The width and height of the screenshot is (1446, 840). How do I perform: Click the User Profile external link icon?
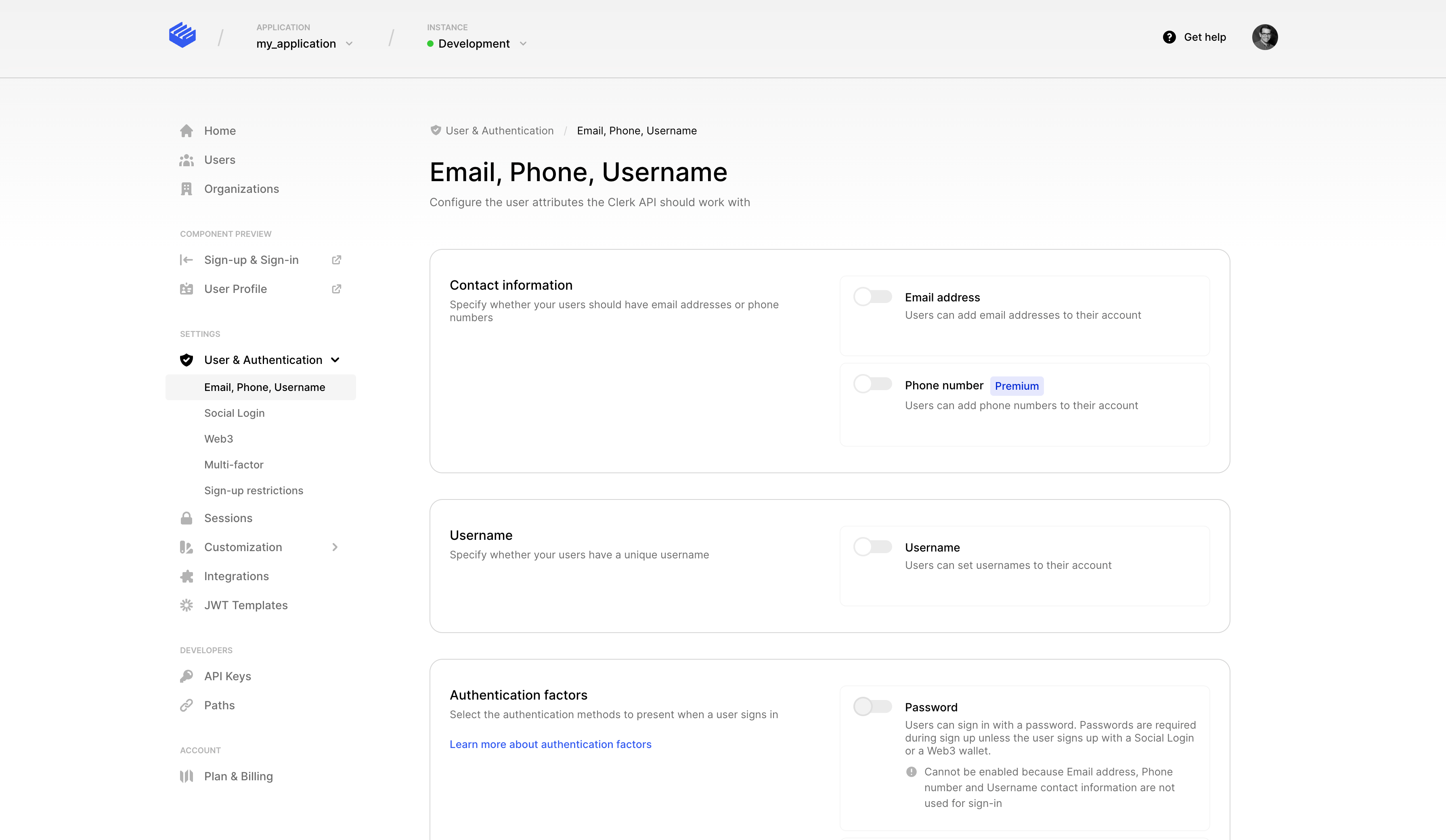337,289
